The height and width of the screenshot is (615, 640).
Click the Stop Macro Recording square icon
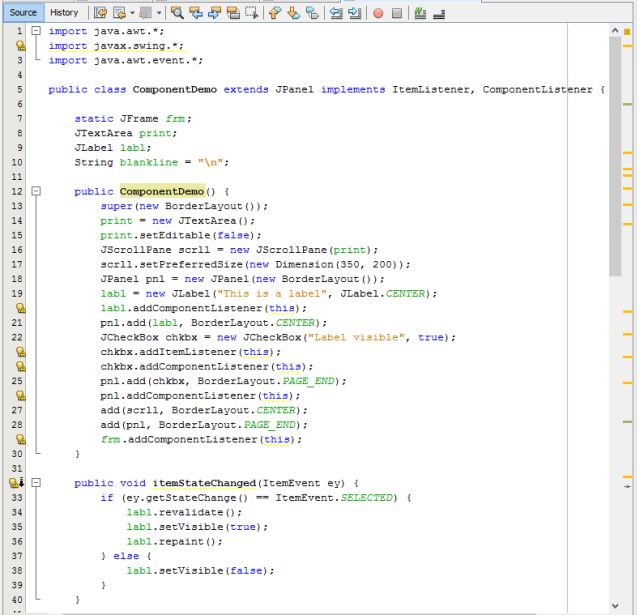pos(397,13)
